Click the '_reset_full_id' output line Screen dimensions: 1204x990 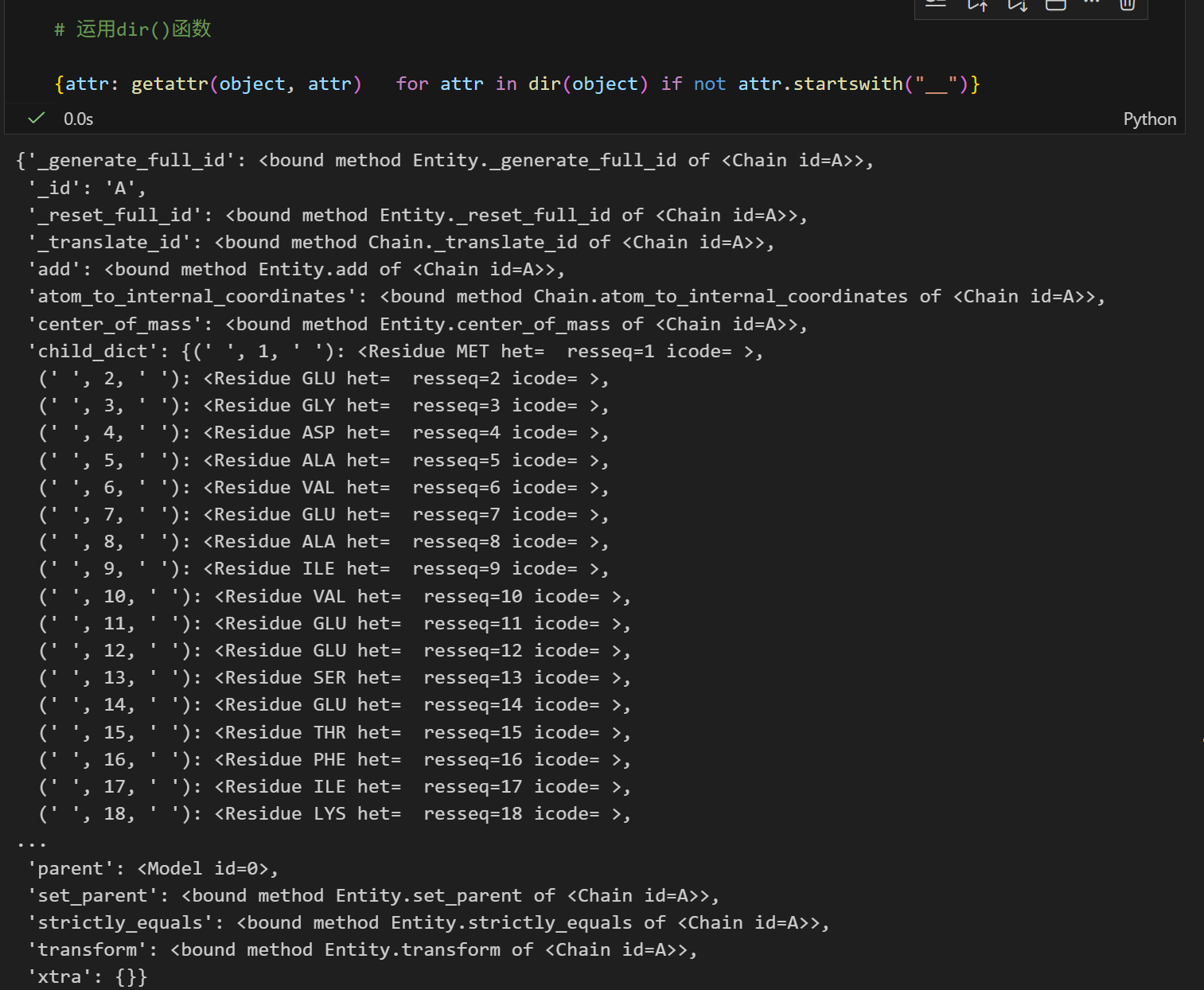tap(417, 216)
